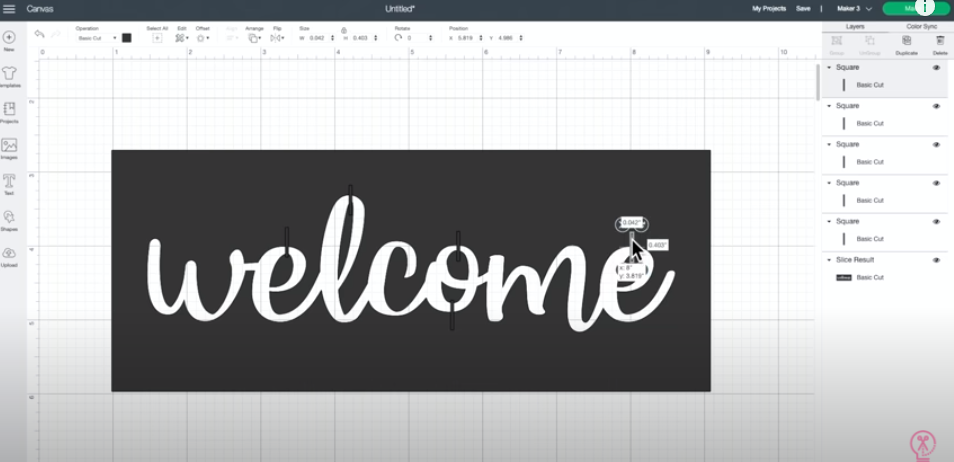Viewport: 954px width, 462px height.
Task: Click the Select All icon
Action: point(157,38)
